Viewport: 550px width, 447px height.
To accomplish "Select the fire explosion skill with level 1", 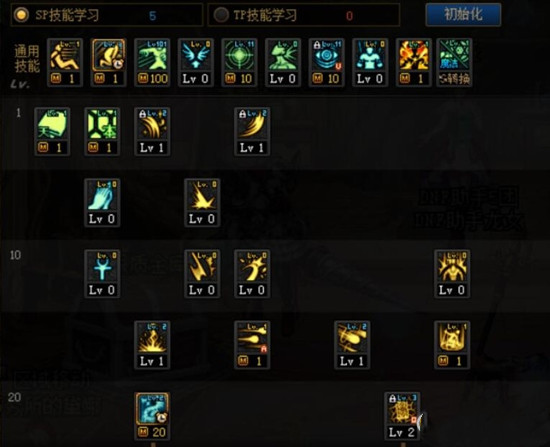I will (414, 62).
